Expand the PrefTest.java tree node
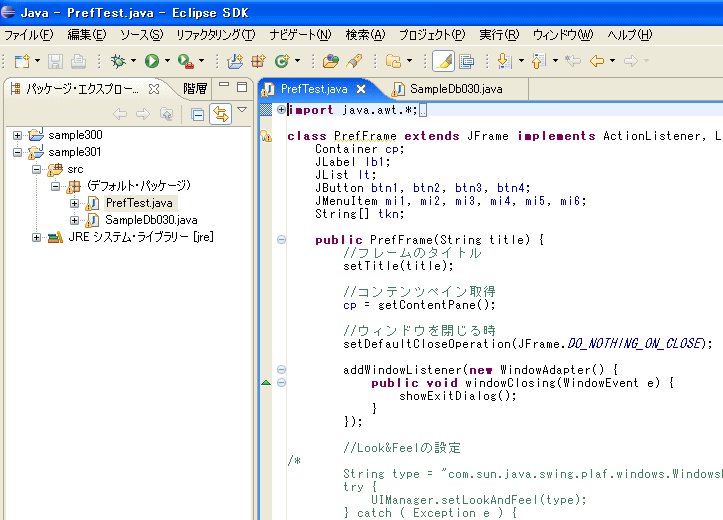The image size is (723, 520). [74, 203]
